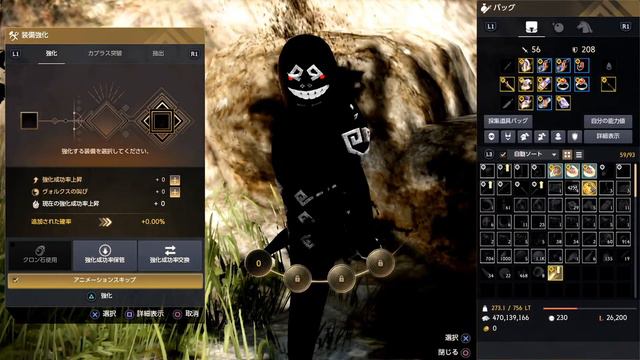Select the equipped main weapon staff slot

(507, 84)
